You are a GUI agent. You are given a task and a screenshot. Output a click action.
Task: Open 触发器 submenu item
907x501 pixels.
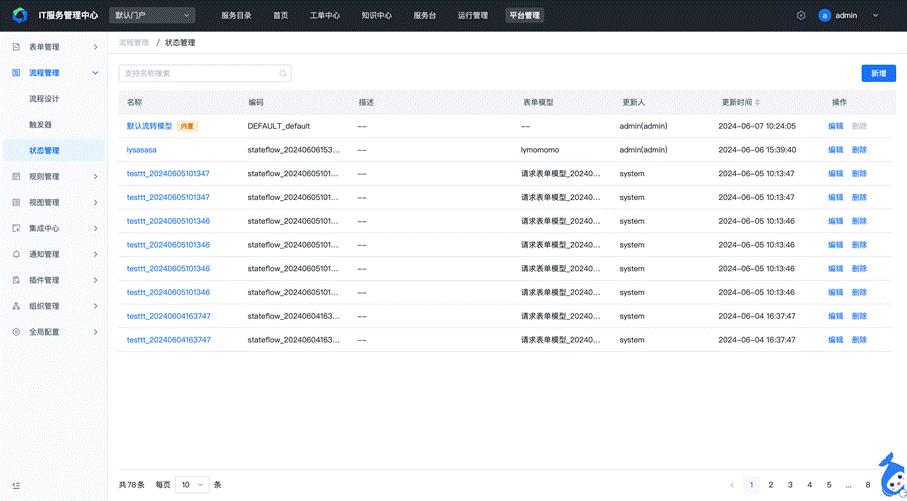point(40,124)
